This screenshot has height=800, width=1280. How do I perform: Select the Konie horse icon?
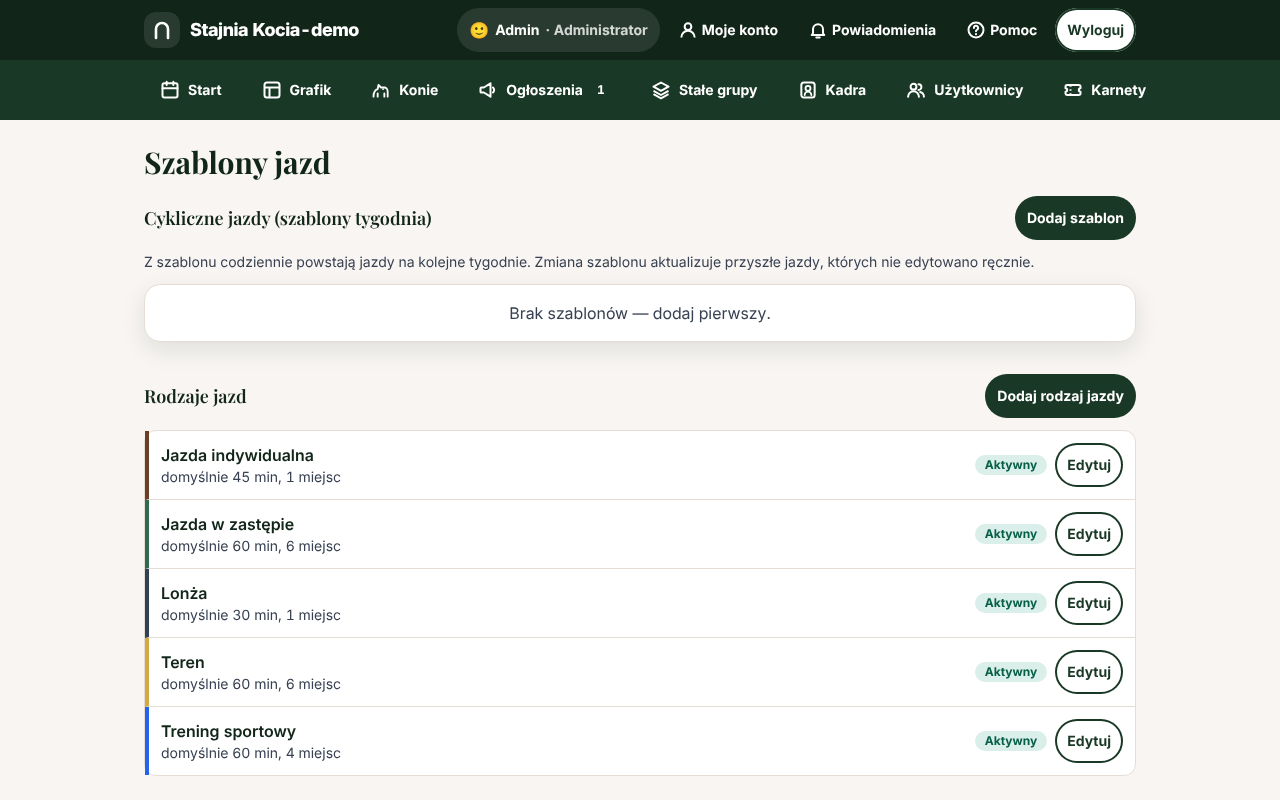tap(381, 90)
